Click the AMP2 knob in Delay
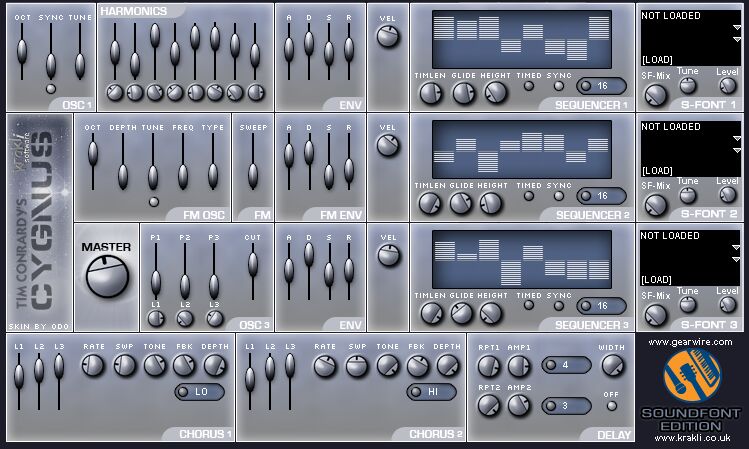 tap(519, 406)
